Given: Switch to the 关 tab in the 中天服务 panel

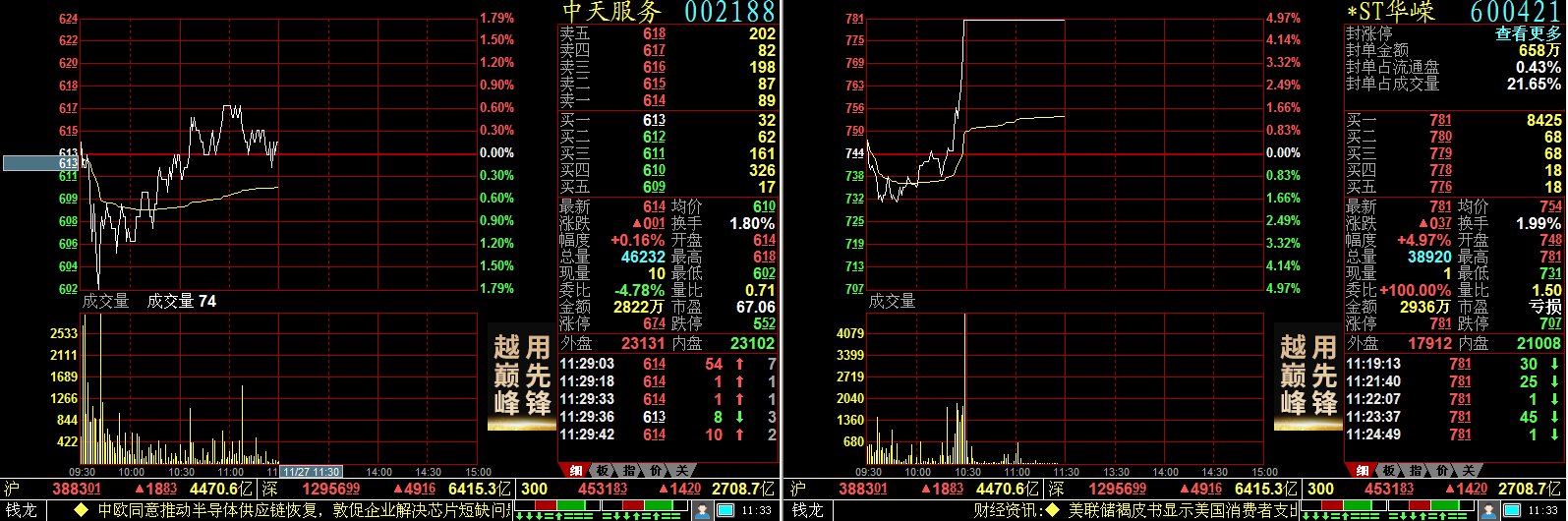Looking at the screenshot, I should 681,471.
